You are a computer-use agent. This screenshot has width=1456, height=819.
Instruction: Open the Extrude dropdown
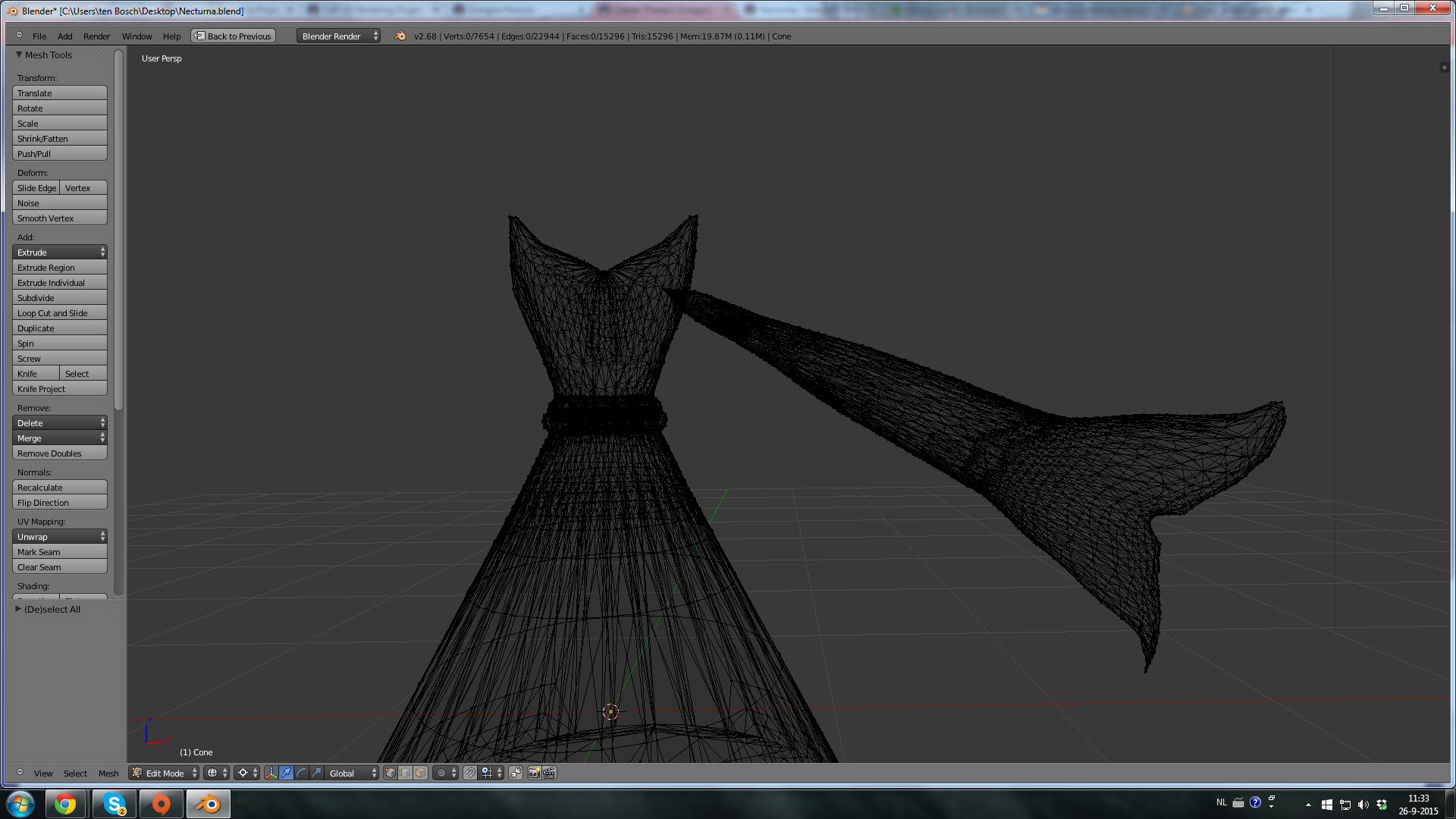tap(60, 253)
